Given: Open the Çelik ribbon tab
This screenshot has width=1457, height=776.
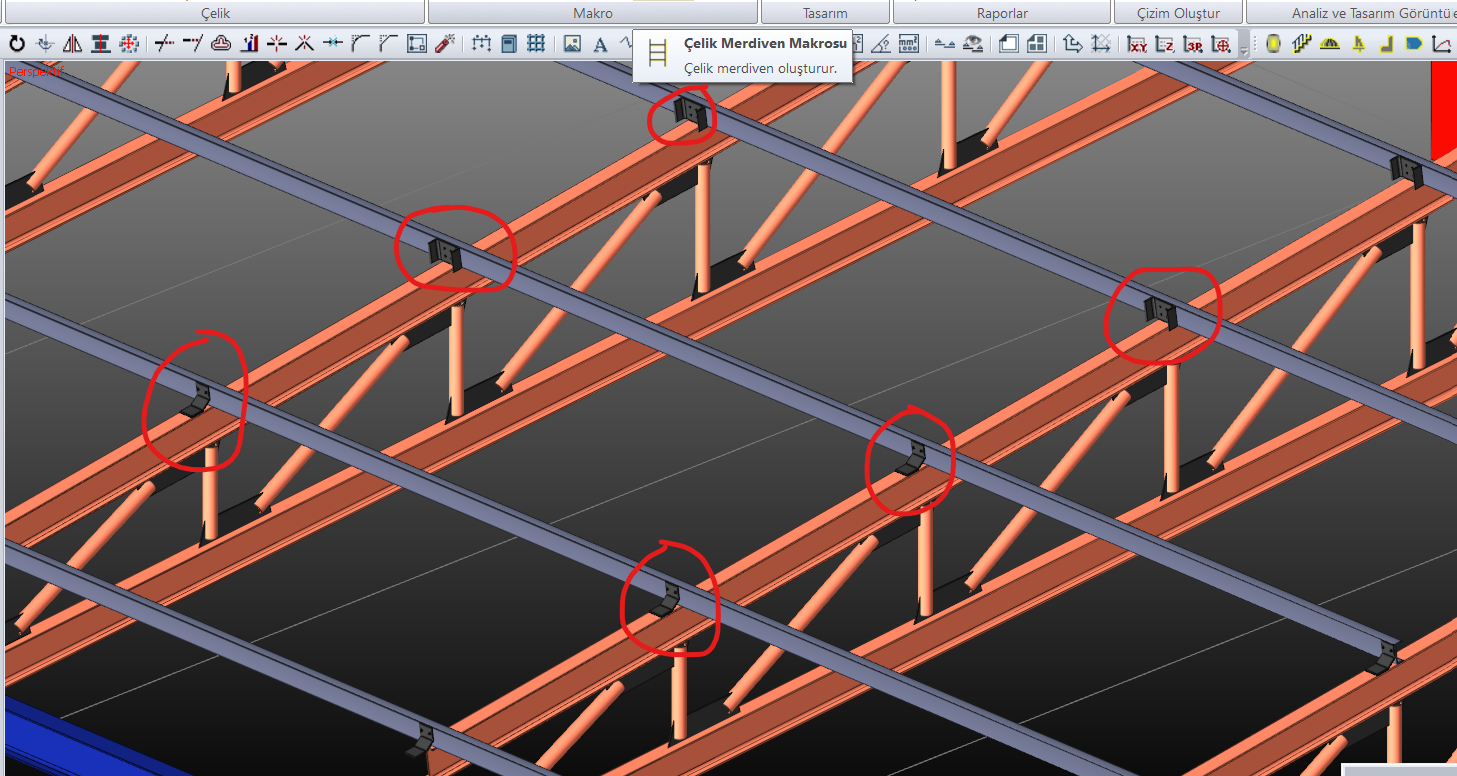Looking at the screenshot, I should coord(215,13).
